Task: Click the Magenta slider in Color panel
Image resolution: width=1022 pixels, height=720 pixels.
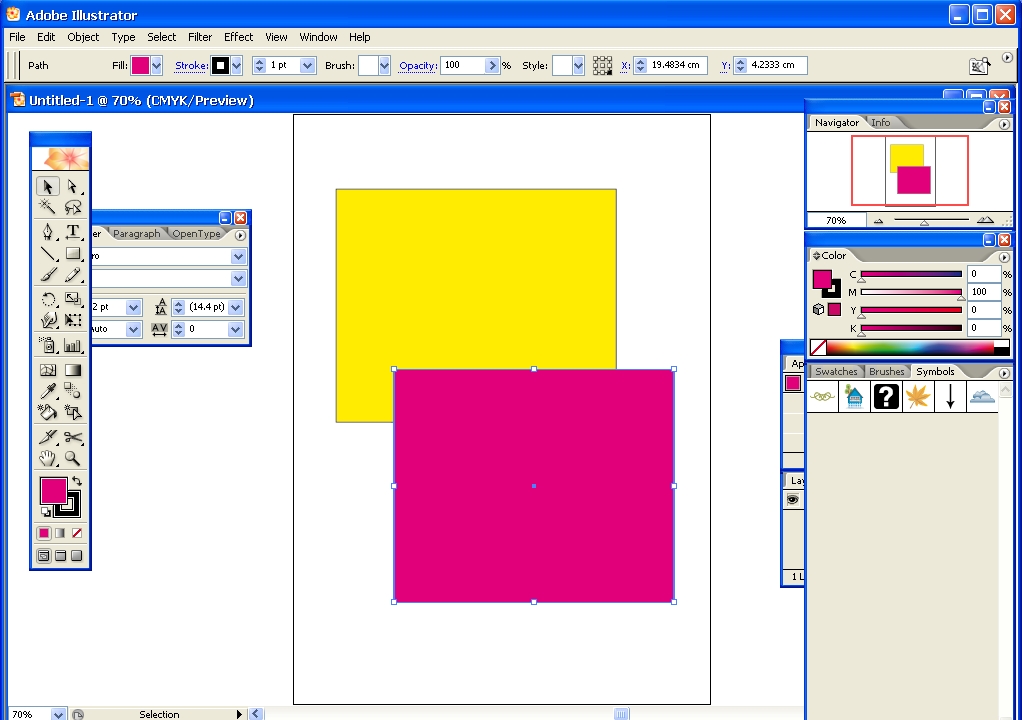Action: (x=910, y=292)
